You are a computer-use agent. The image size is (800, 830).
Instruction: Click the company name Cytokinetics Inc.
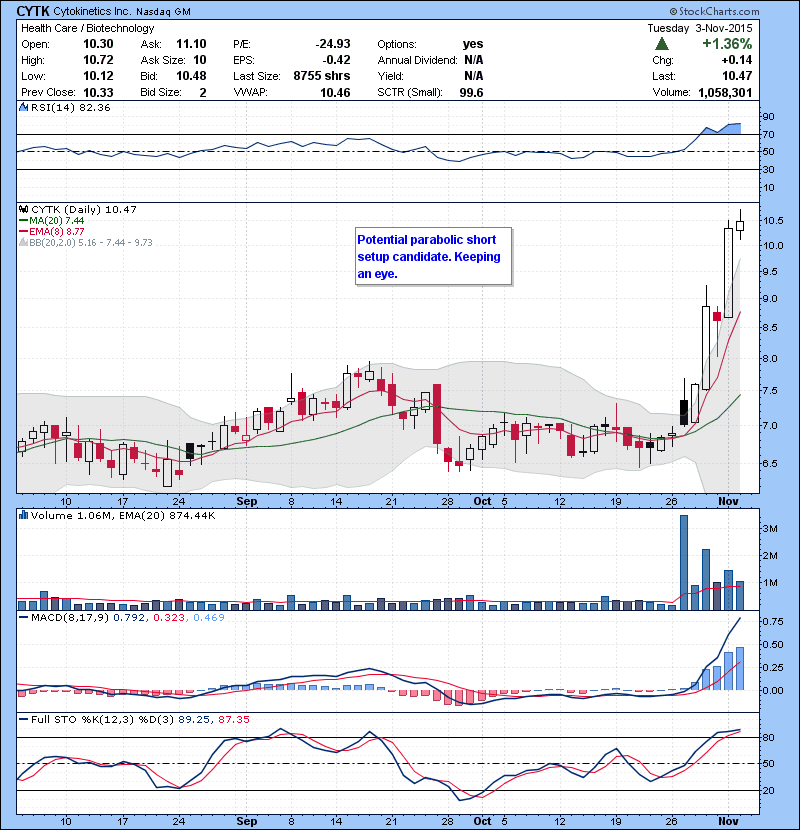click(92, 11)
